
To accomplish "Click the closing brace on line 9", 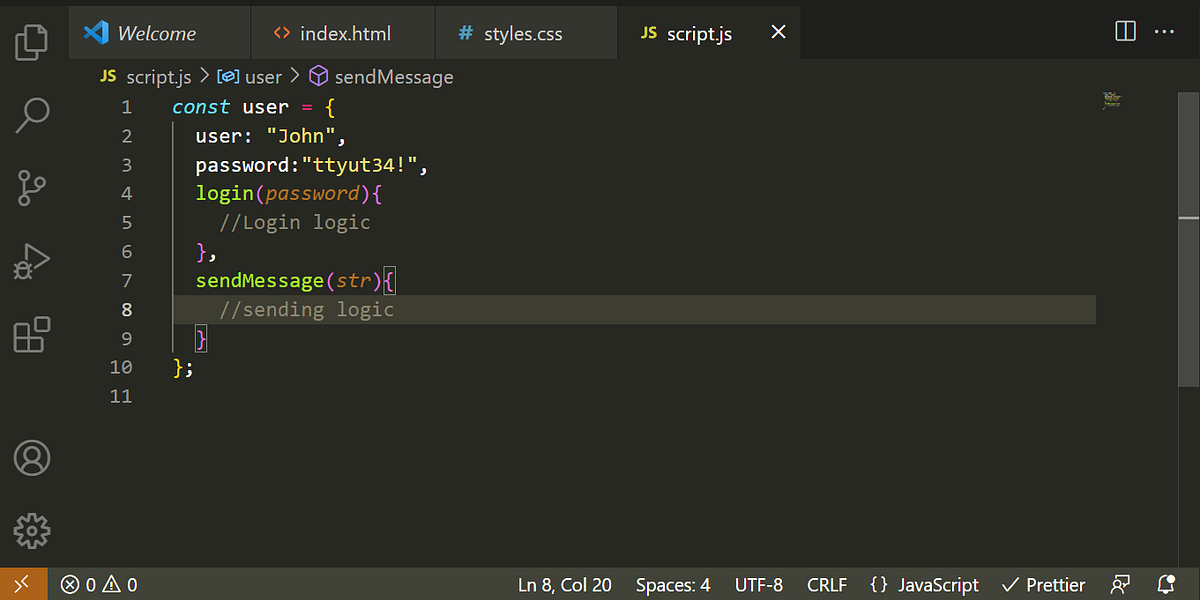I will [201, 338].
